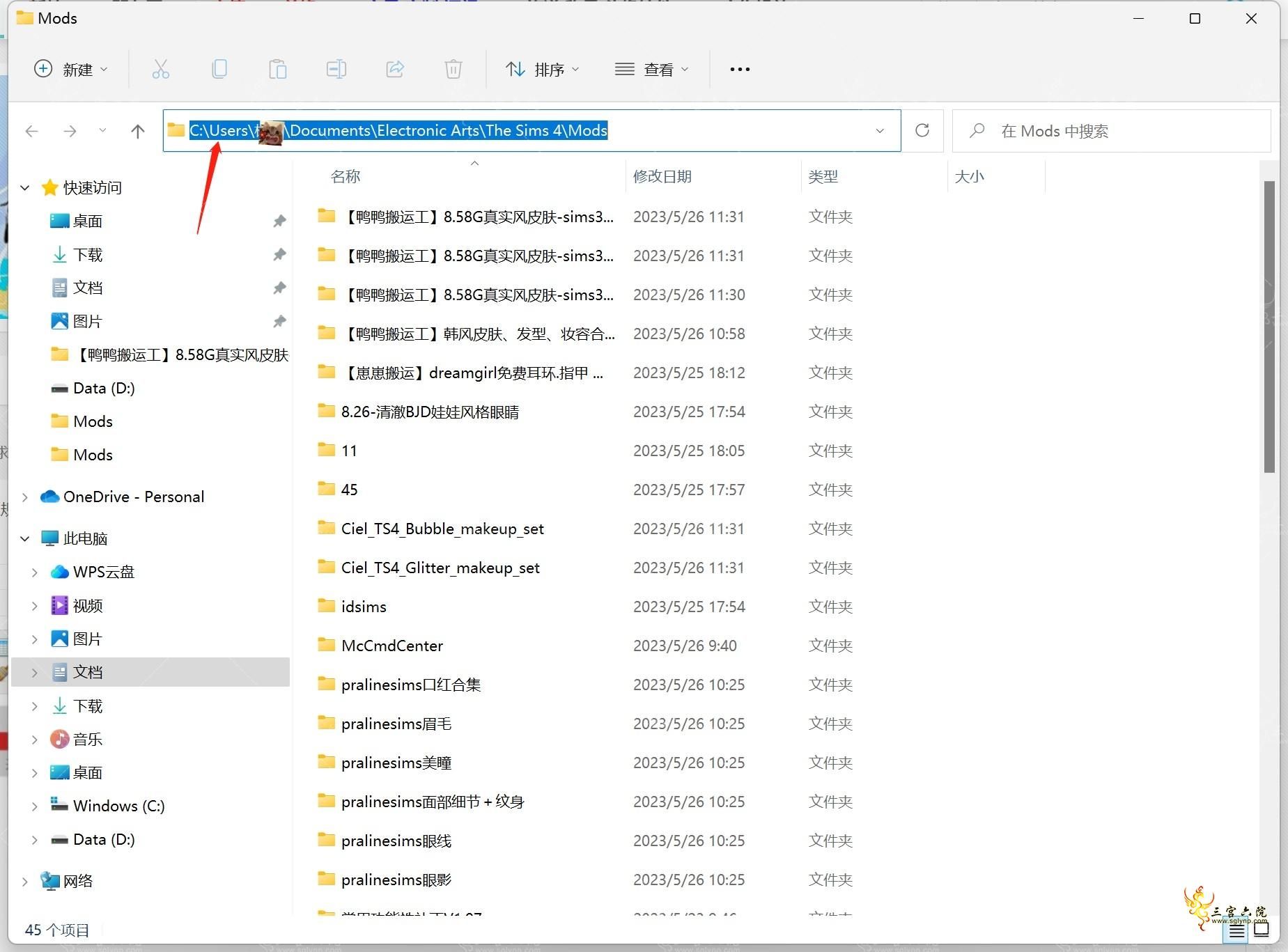Screen dimensions: 1288x952
Task: Click folder icon of idsims row
Action: [326, 606]
